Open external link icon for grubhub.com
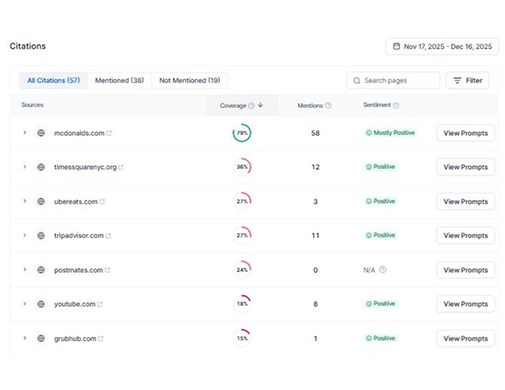This screenshot has width=505, height=390. coord(101,339)
